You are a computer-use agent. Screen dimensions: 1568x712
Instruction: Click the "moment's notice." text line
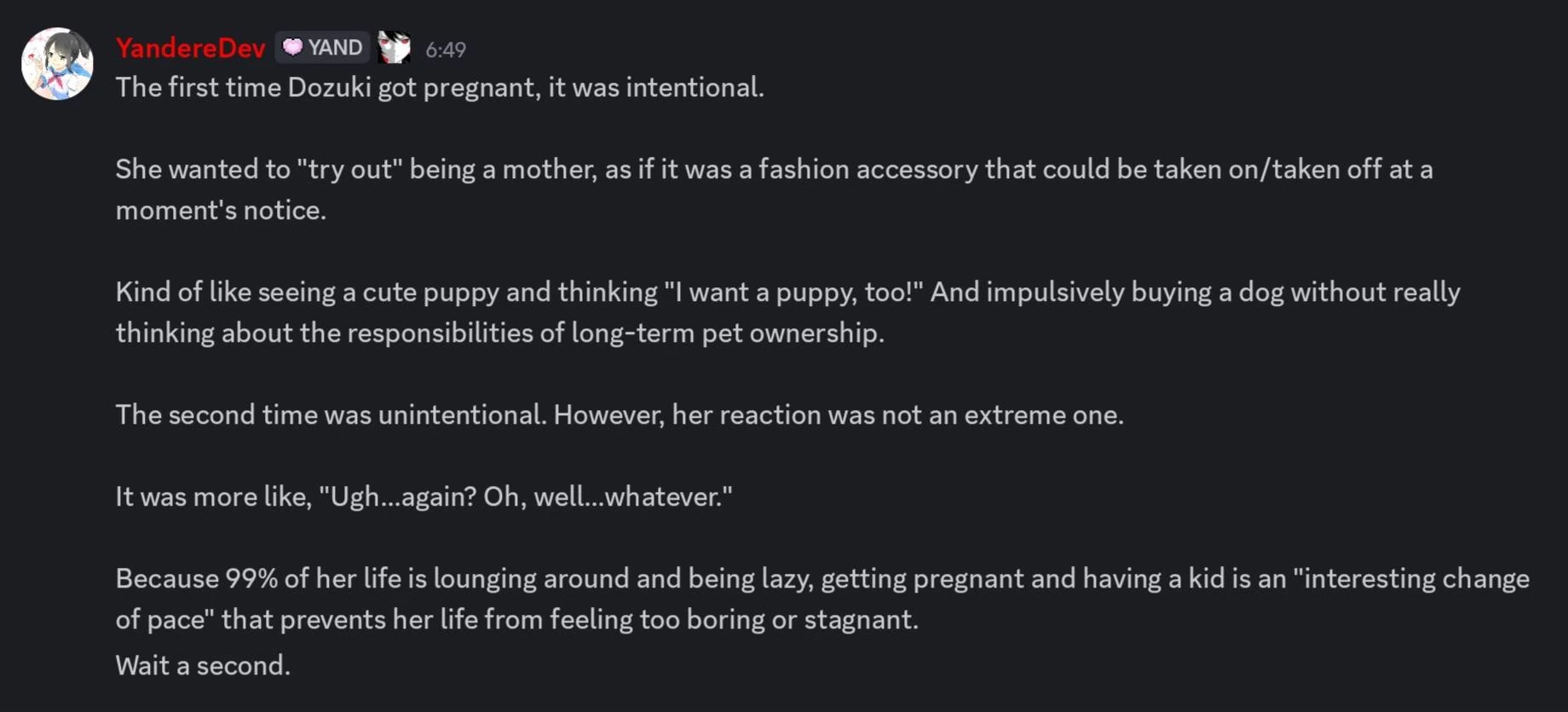(221, 211)
